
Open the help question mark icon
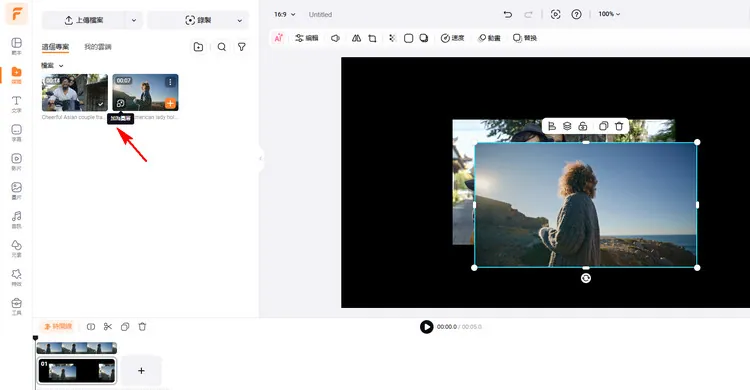[x=576, y=14]
